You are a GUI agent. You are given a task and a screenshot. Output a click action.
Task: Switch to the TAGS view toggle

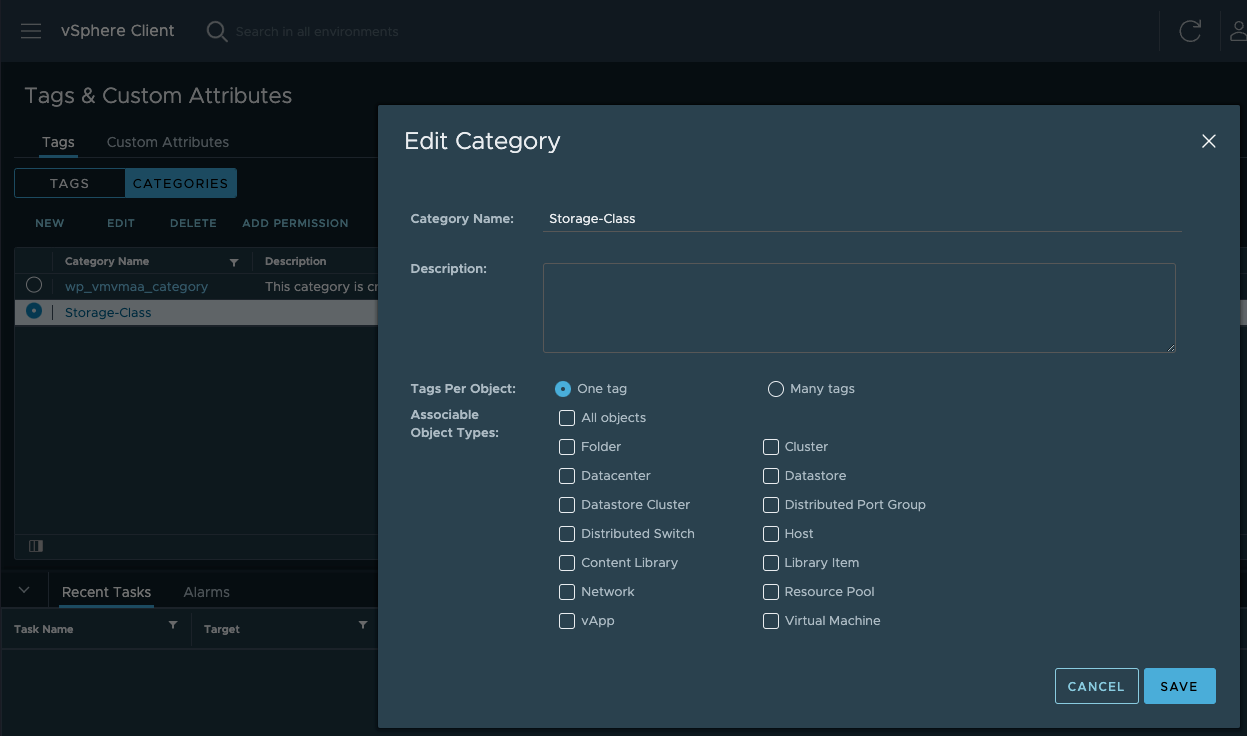[x=70, y=183]
